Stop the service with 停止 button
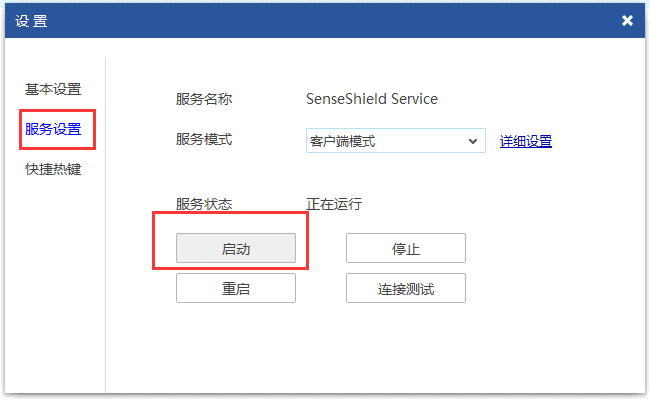 click(x=406, y=248)
